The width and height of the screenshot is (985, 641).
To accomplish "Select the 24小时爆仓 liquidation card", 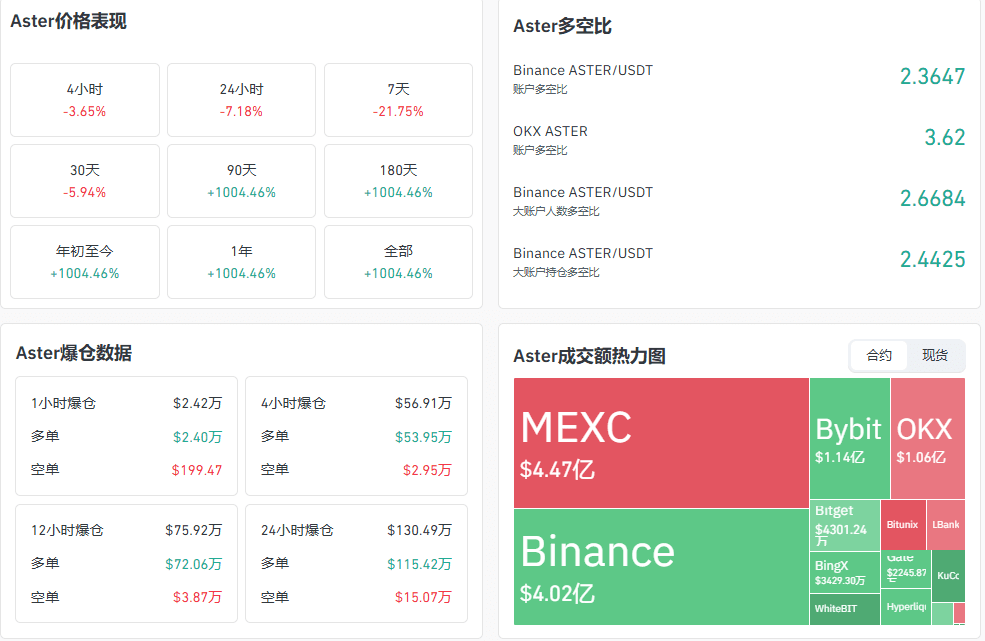I will tap(356, 563).
